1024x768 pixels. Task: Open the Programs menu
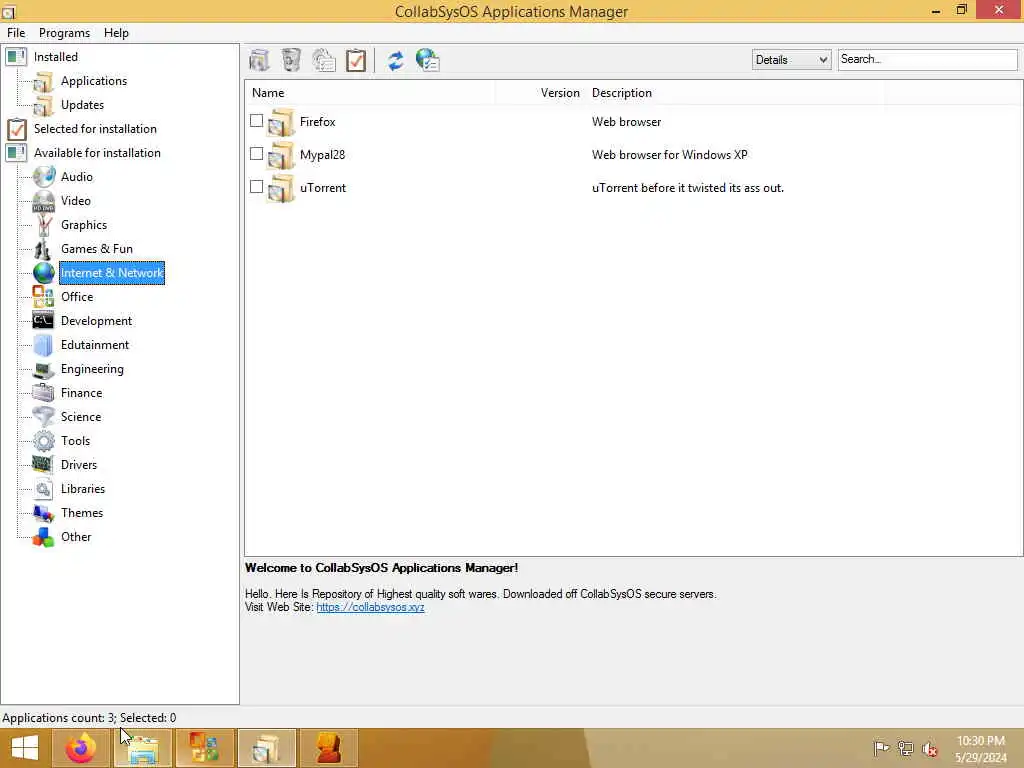tap(64, 33)
